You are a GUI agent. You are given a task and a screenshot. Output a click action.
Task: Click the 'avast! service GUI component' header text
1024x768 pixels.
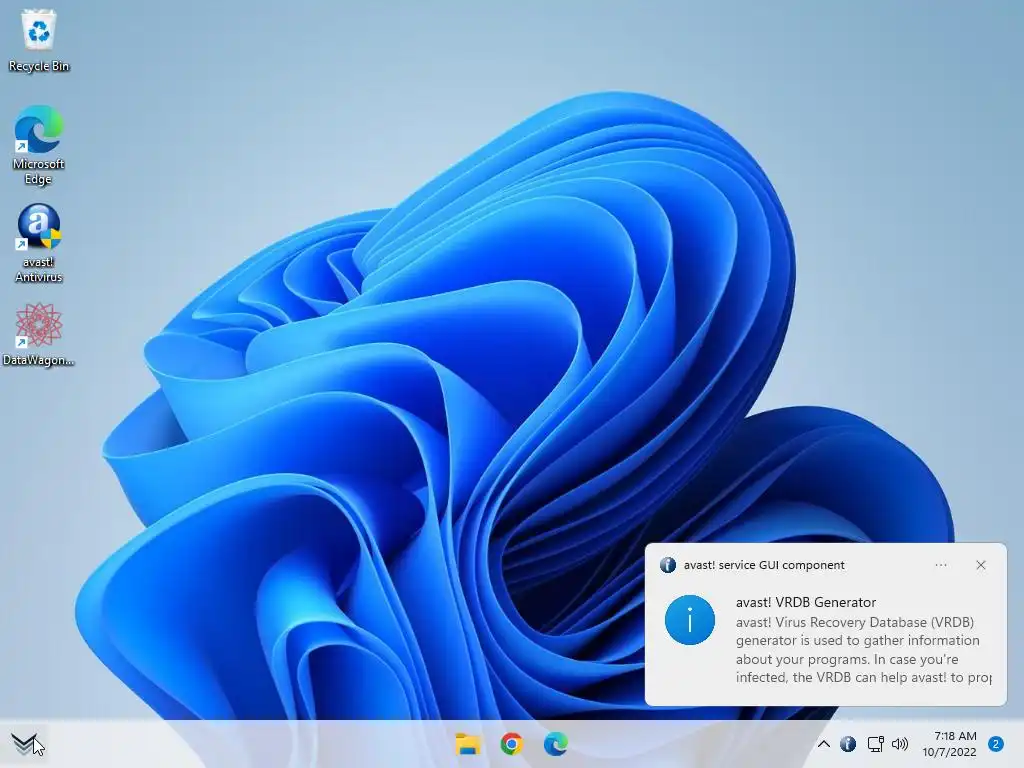click(764, 565)
